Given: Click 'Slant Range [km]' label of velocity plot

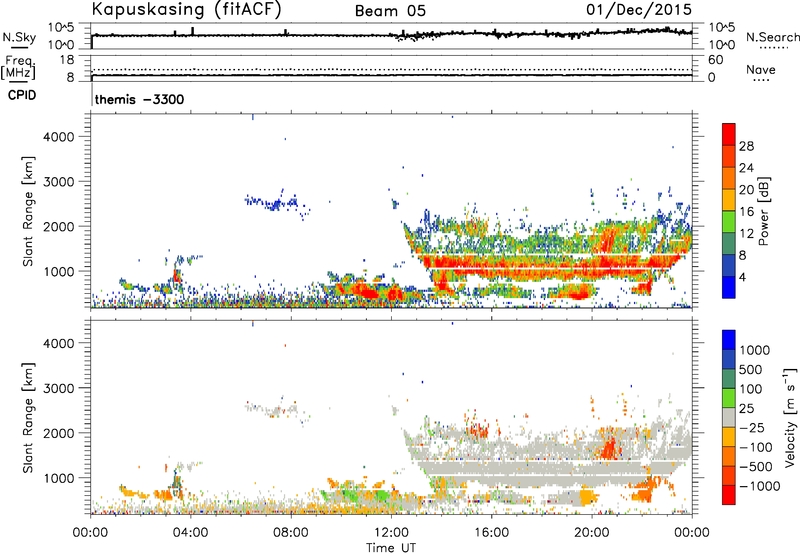Looking at the screenshot, I should click(x=28, y=417).
